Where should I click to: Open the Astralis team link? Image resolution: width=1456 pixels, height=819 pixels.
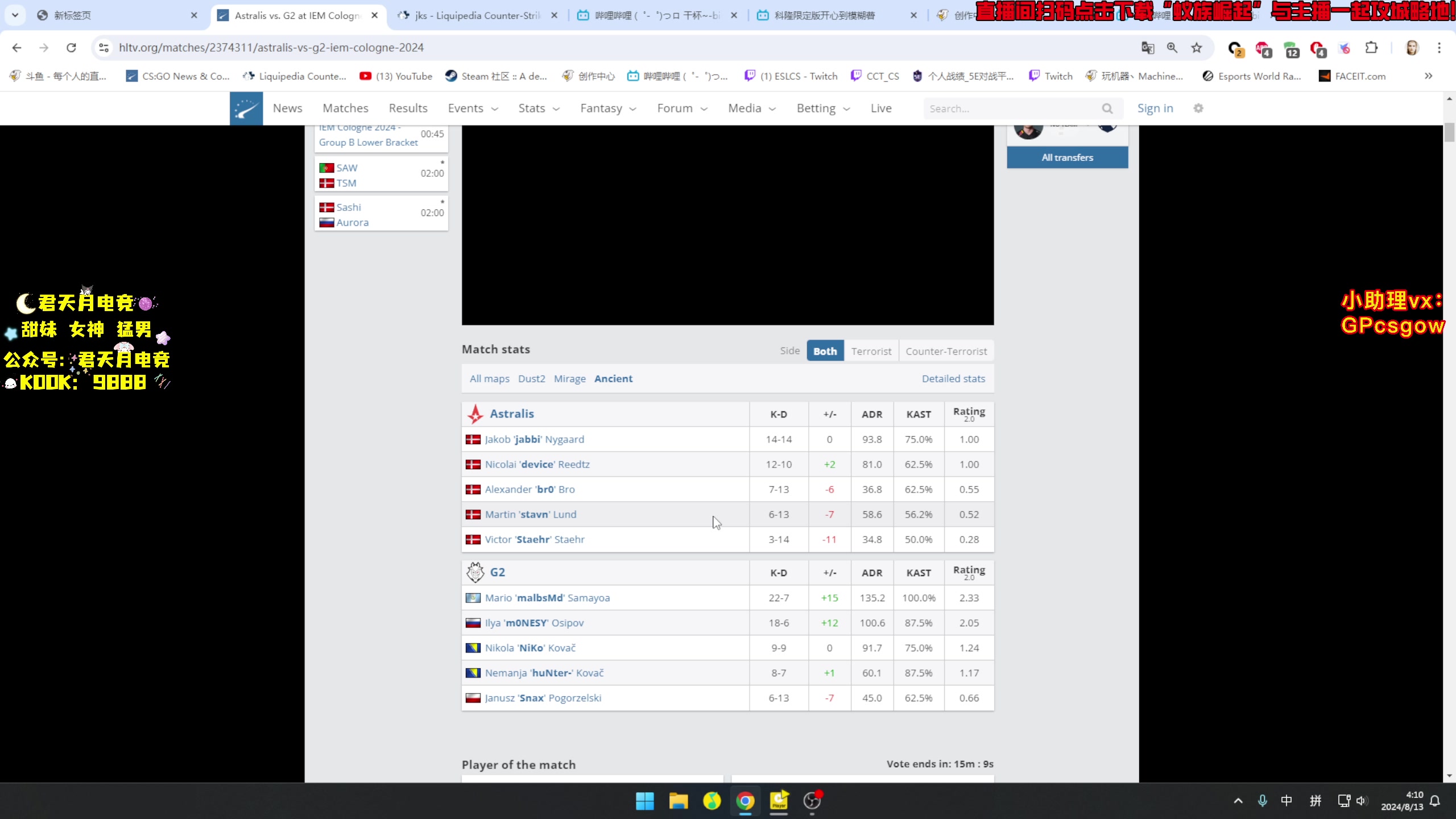point(512,413)
